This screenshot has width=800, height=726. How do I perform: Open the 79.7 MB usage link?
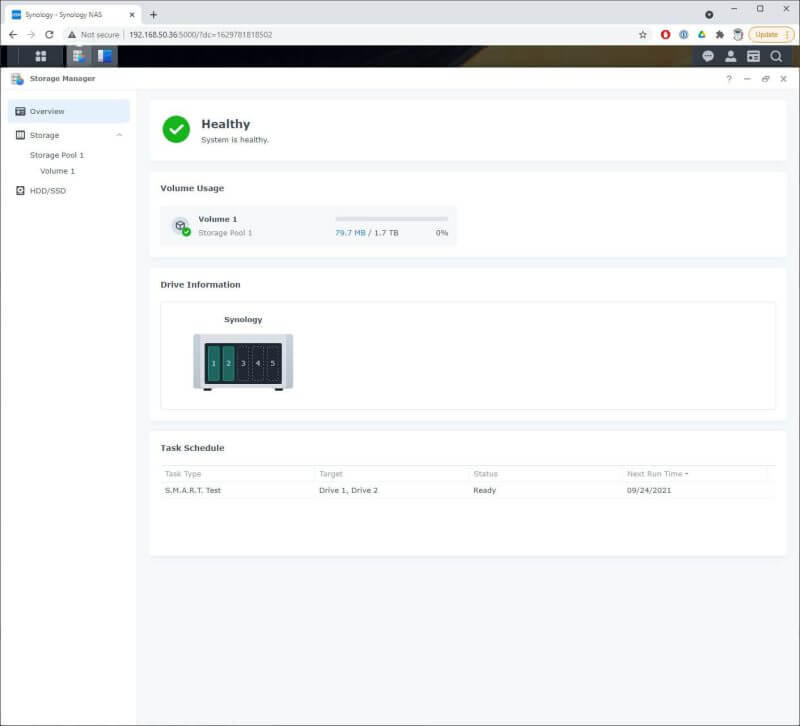350,232
